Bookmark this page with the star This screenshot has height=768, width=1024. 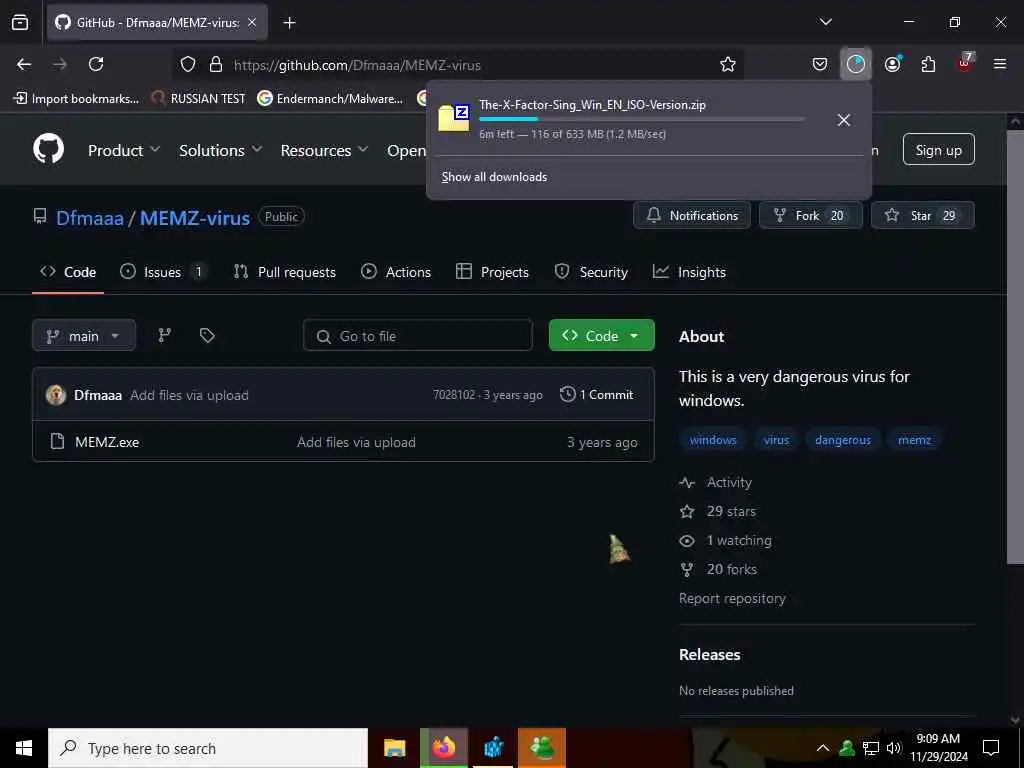728,64
